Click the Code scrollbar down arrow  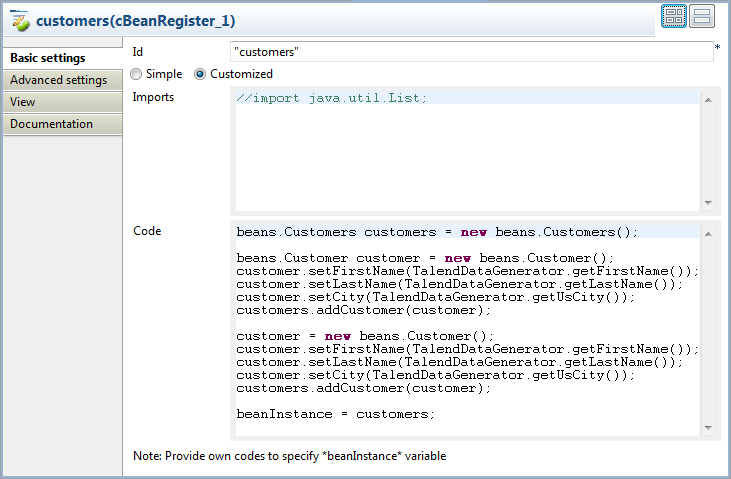click(x=708, y=428)
